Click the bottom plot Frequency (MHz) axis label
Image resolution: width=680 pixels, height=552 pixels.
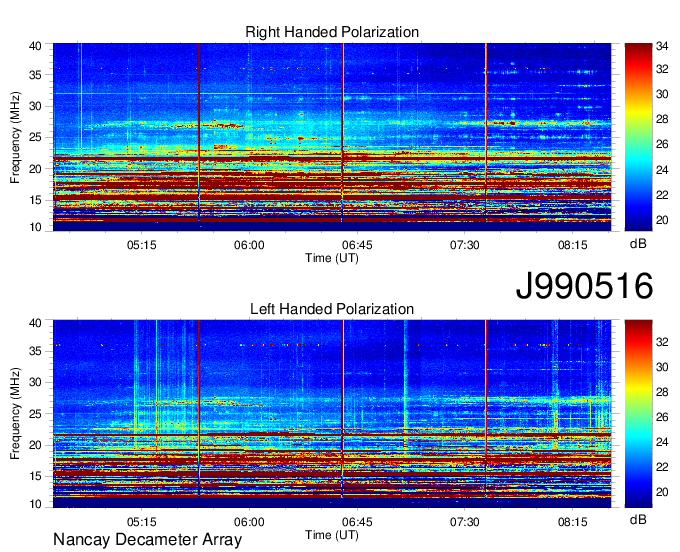tap(15, 414)
